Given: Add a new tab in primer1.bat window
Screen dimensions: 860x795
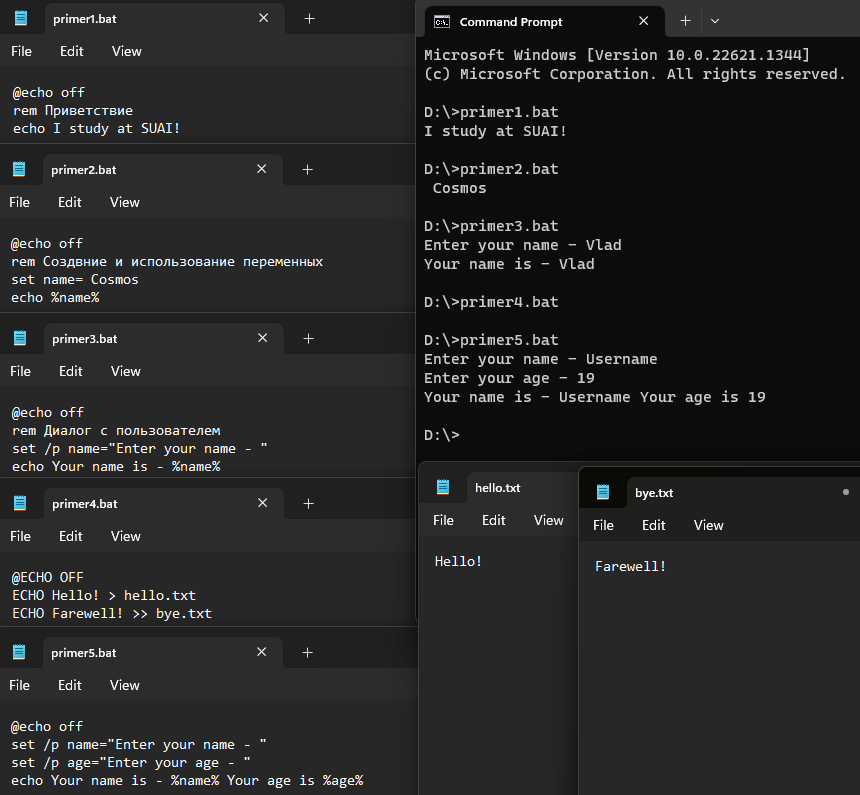Looking at the screenshot, I should (309, 19).
